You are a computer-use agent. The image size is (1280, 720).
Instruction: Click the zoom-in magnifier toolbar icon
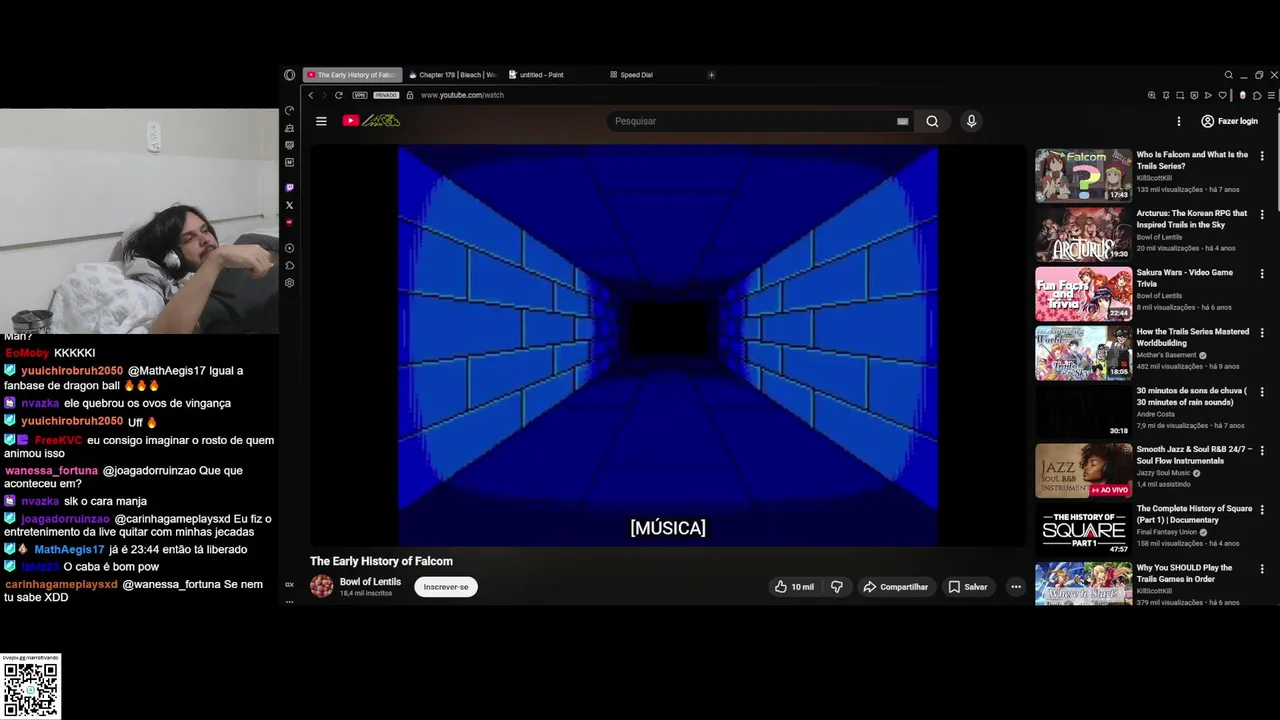point(1152,96)
